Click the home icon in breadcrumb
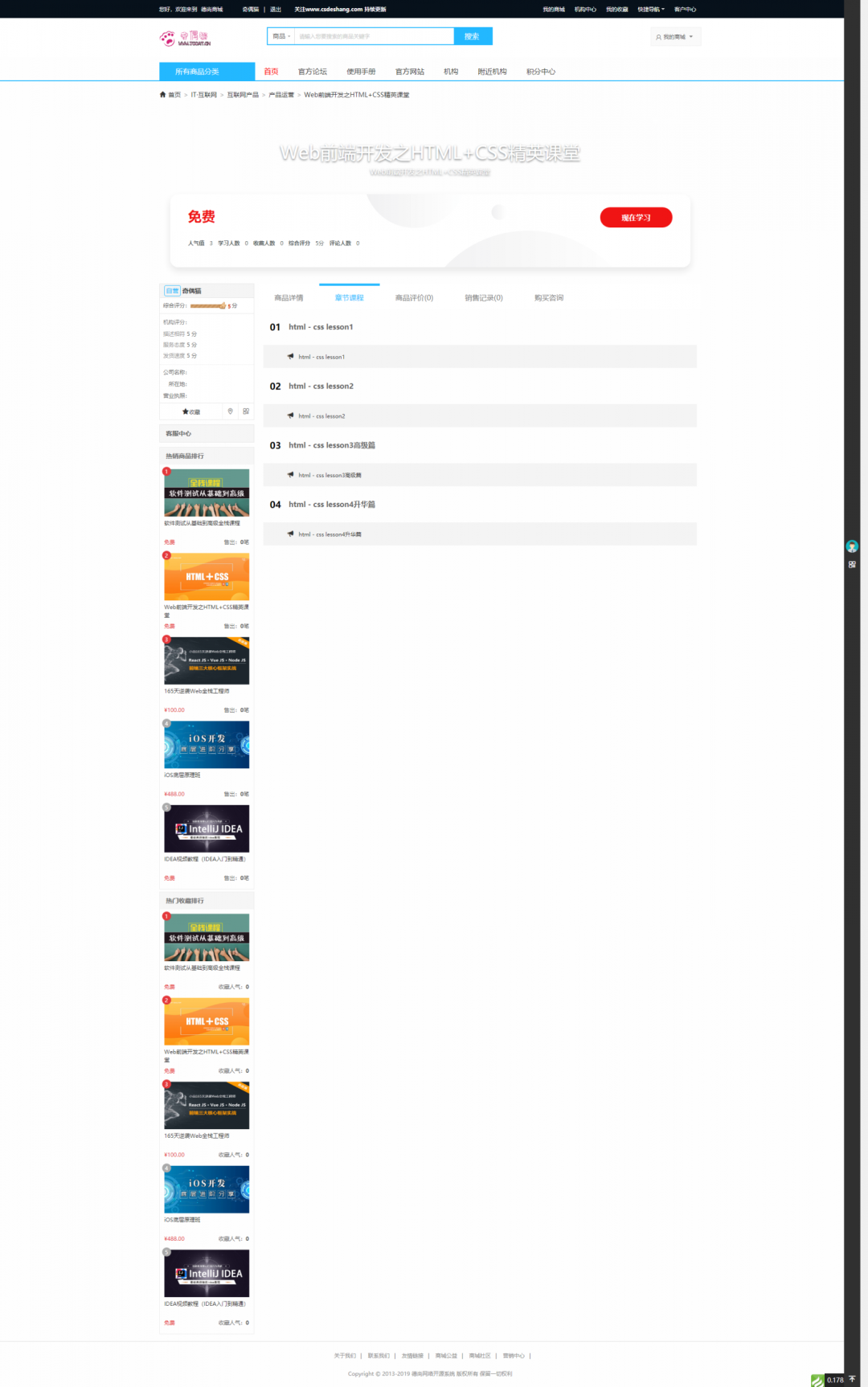The width and height of the screenshot is (868, 1387). (x=163, y=95)
